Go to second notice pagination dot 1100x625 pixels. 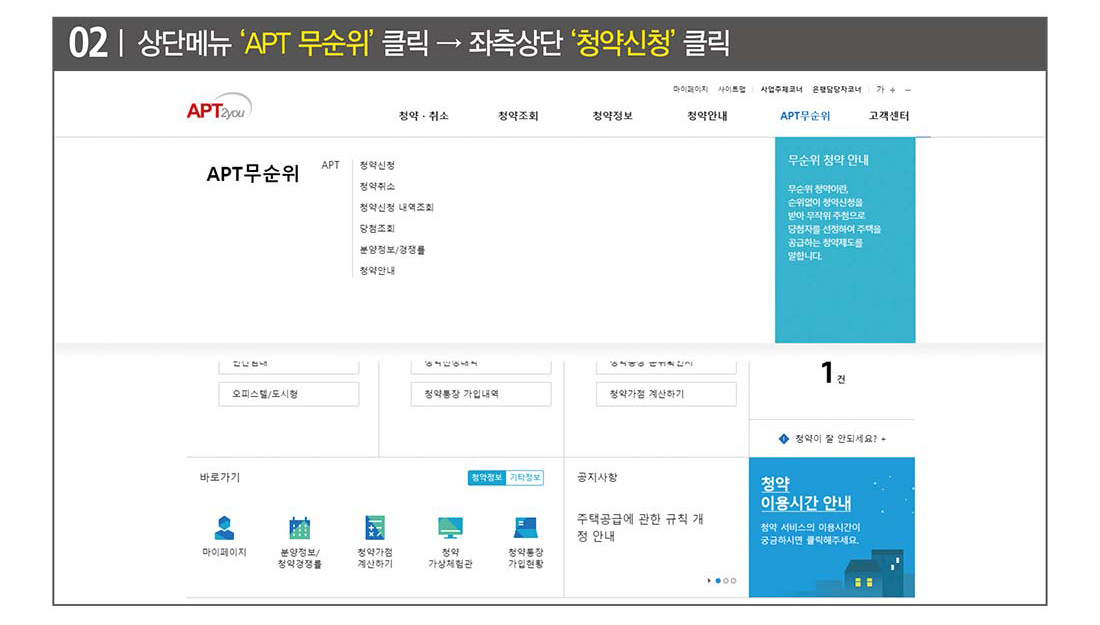pyautogui.click(x=726, y=581)
